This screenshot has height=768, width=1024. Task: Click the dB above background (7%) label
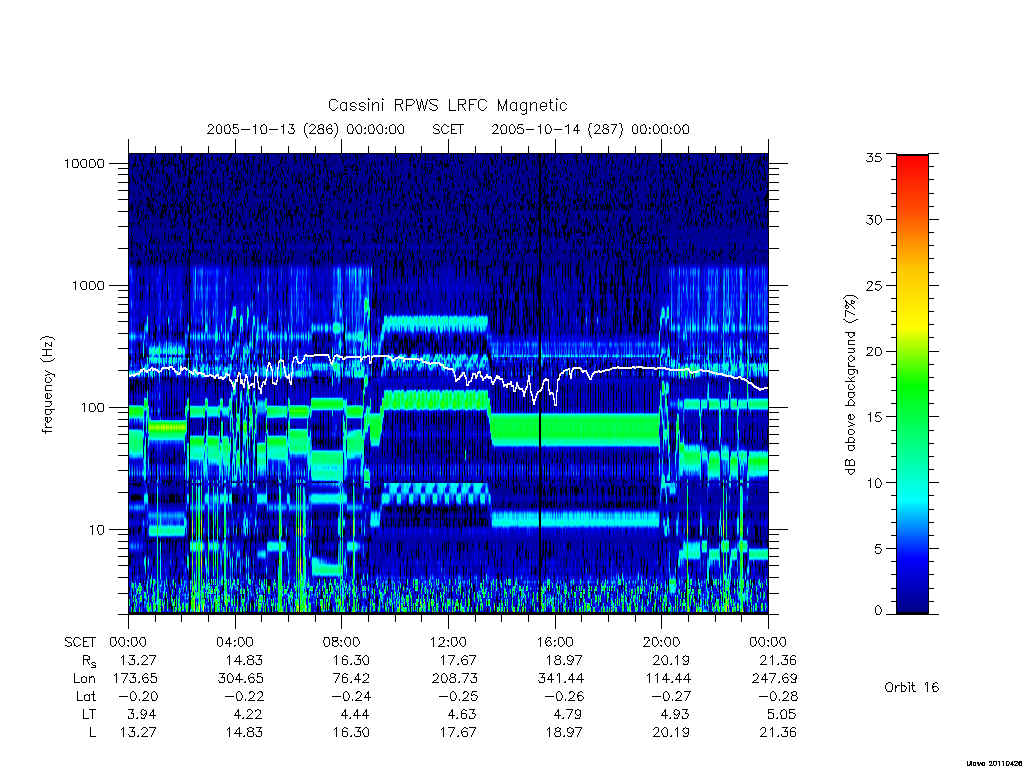[x=850, y=385]
